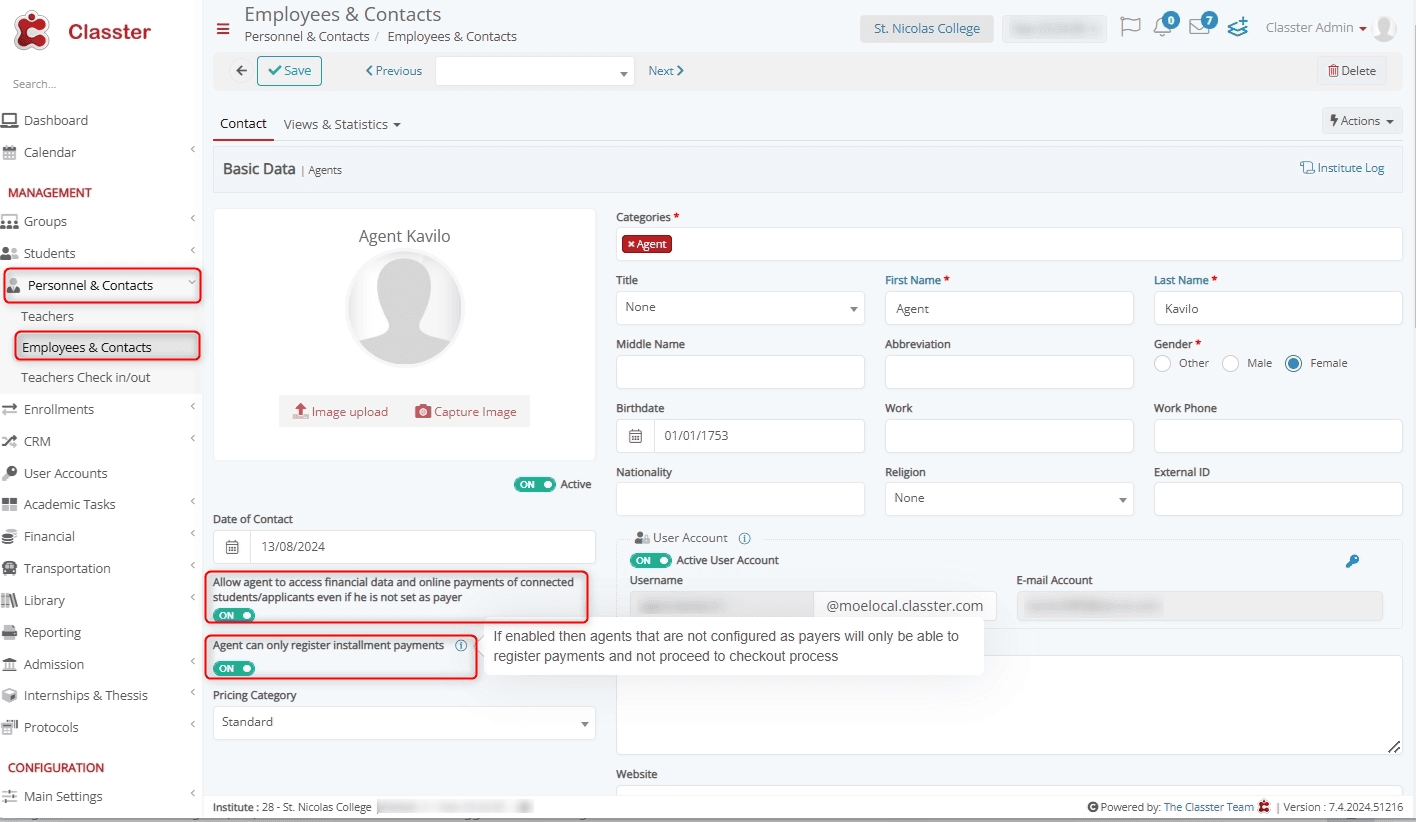Open Enrollments in sidebar
The width and height of the screenshot is (1416, 822).
coord(59,409)
